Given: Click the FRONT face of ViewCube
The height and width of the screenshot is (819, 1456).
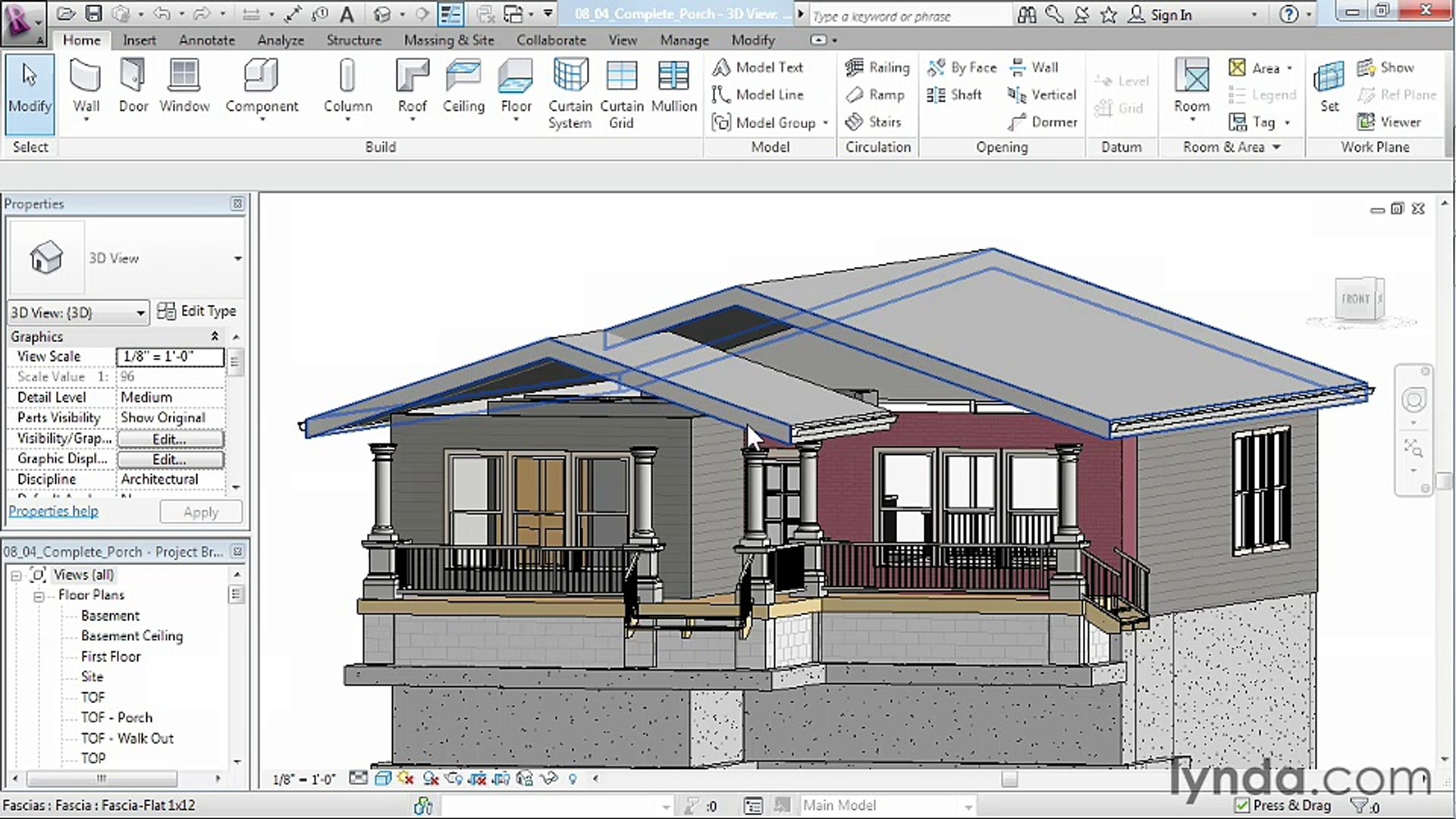Looking at the screenshot, I should click(1356, 299).
